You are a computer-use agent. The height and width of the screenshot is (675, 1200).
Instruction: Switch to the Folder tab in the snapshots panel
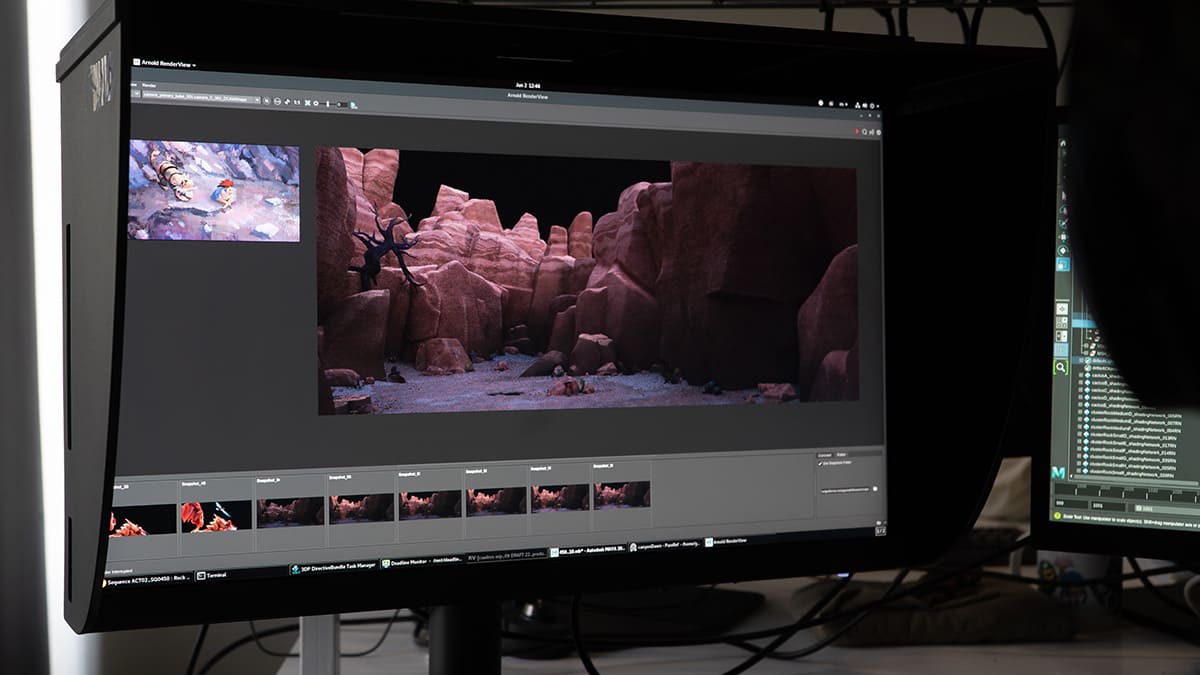coord(842,454)
